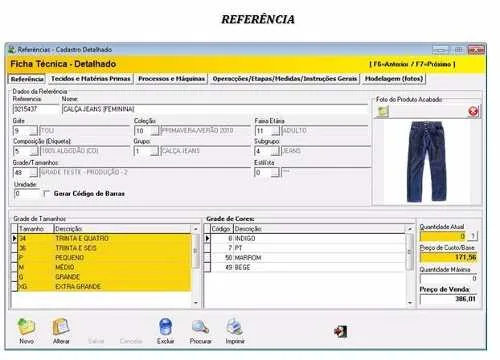This screenshot has height=360, width=500.
Task: Open the Modelagem (fotos) tab
Action: [x=394, y=79]
